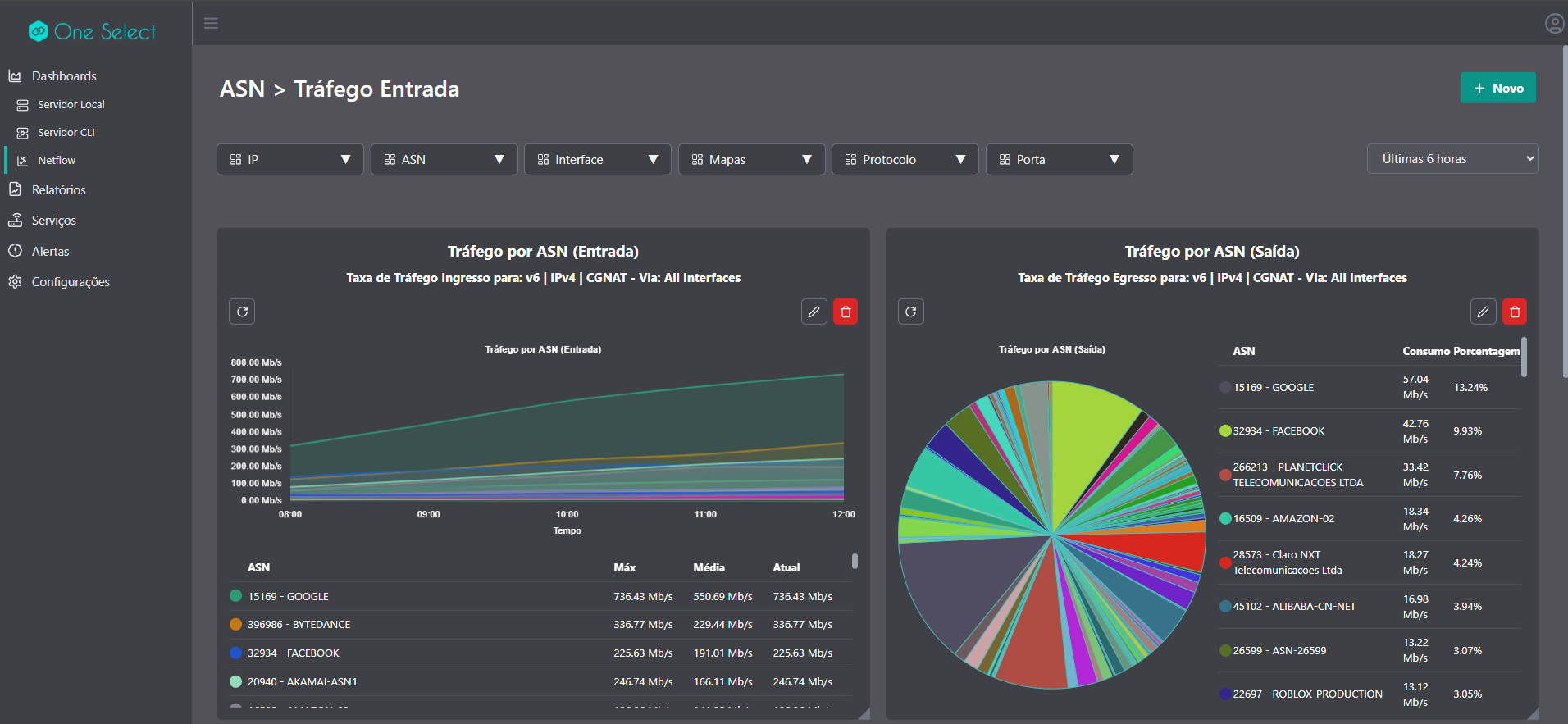Toggle 32934 - FACEBOOK swatch in Entrada table

[x=236, y=653]
